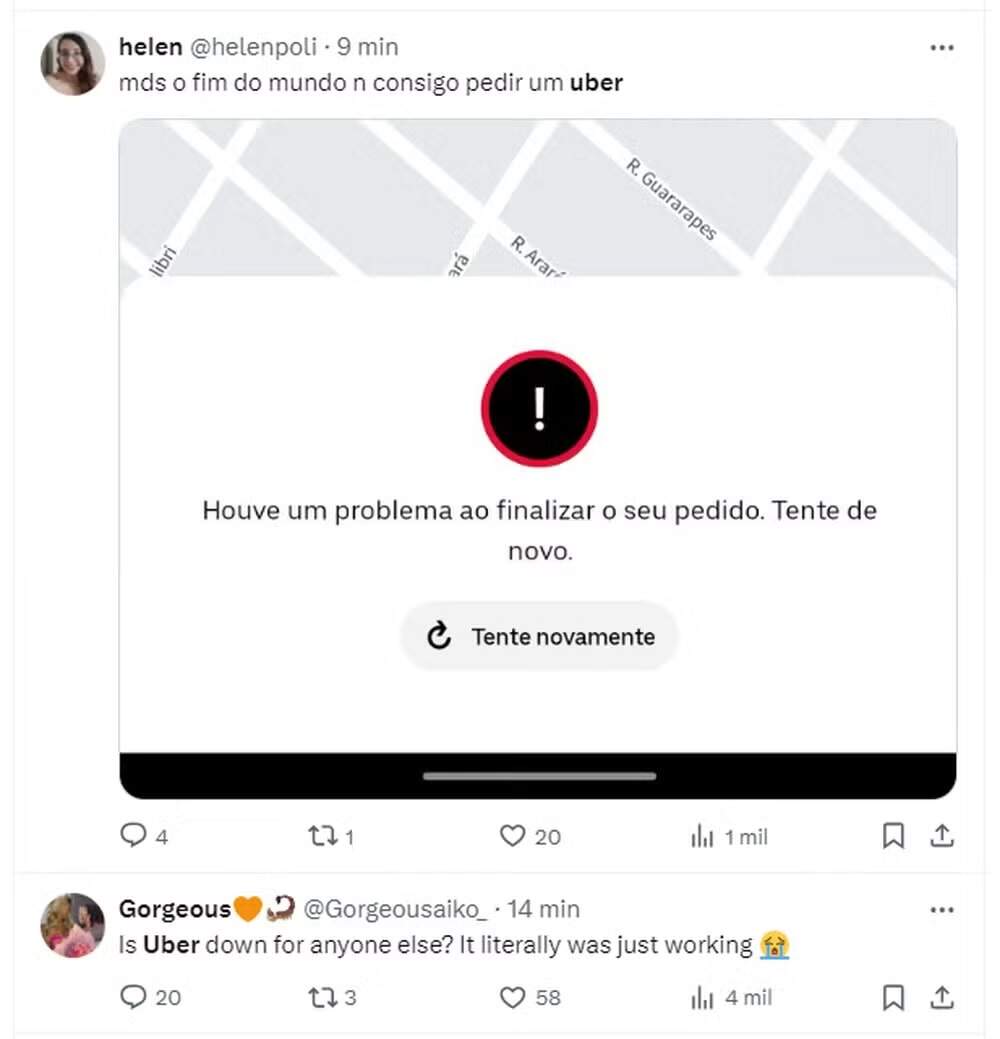
Task: Repost Gorgeous's Uber down tweet
Action: [x=323, y=997]
